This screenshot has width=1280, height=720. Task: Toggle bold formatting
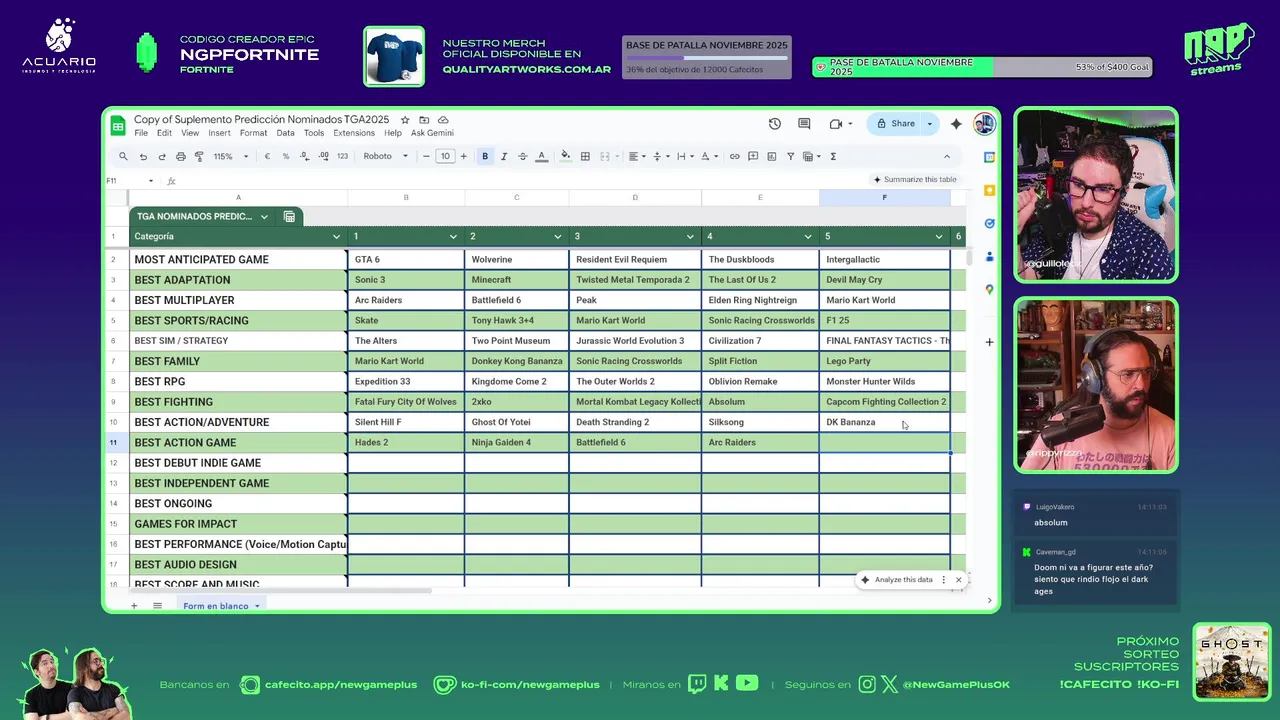(485, 156)
